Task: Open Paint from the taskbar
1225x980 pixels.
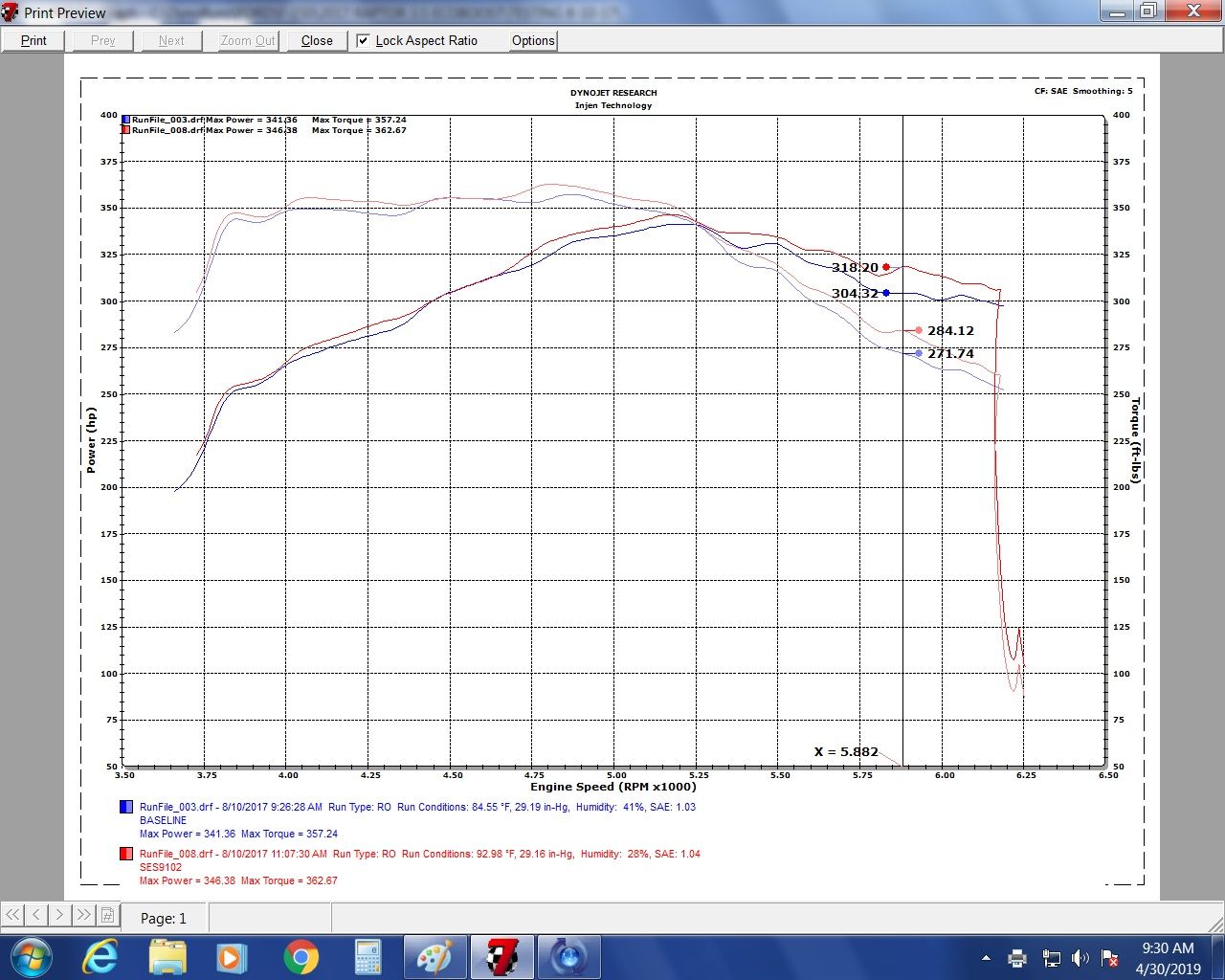Action: [435, 956]
